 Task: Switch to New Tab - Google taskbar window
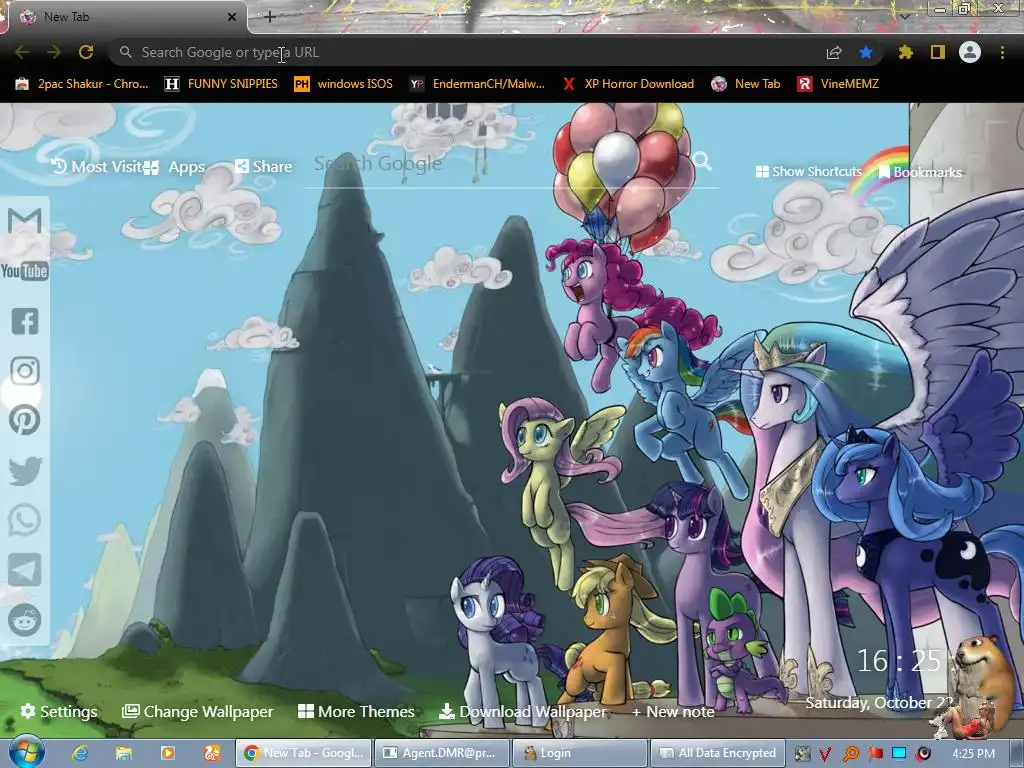[x=304, y=753]
